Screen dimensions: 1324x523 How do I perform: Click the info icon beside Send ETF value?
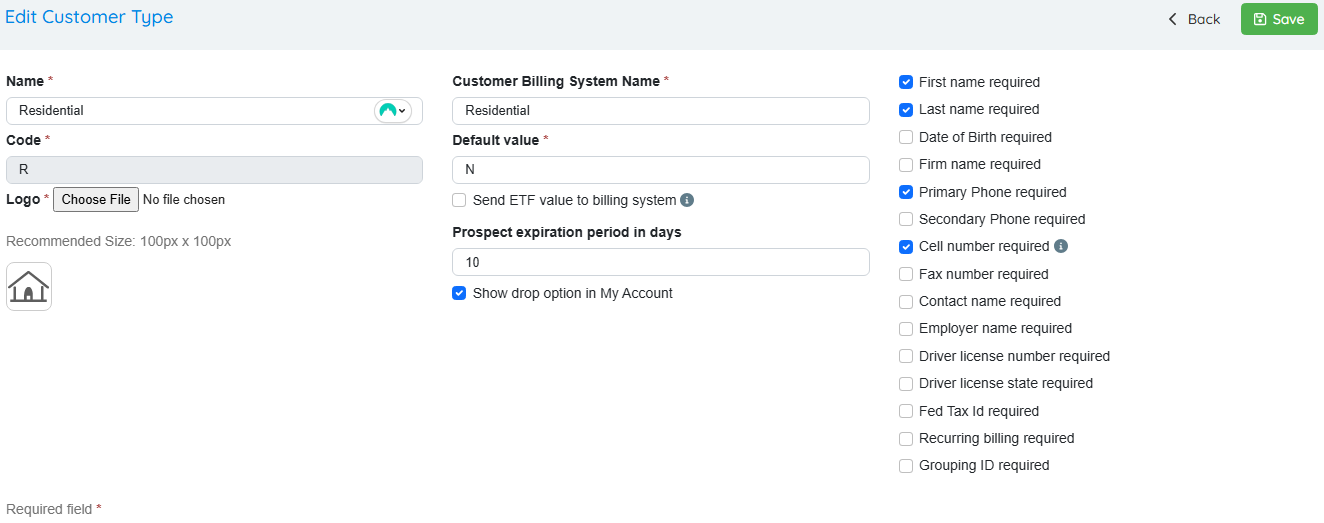(x=687, y=200)
